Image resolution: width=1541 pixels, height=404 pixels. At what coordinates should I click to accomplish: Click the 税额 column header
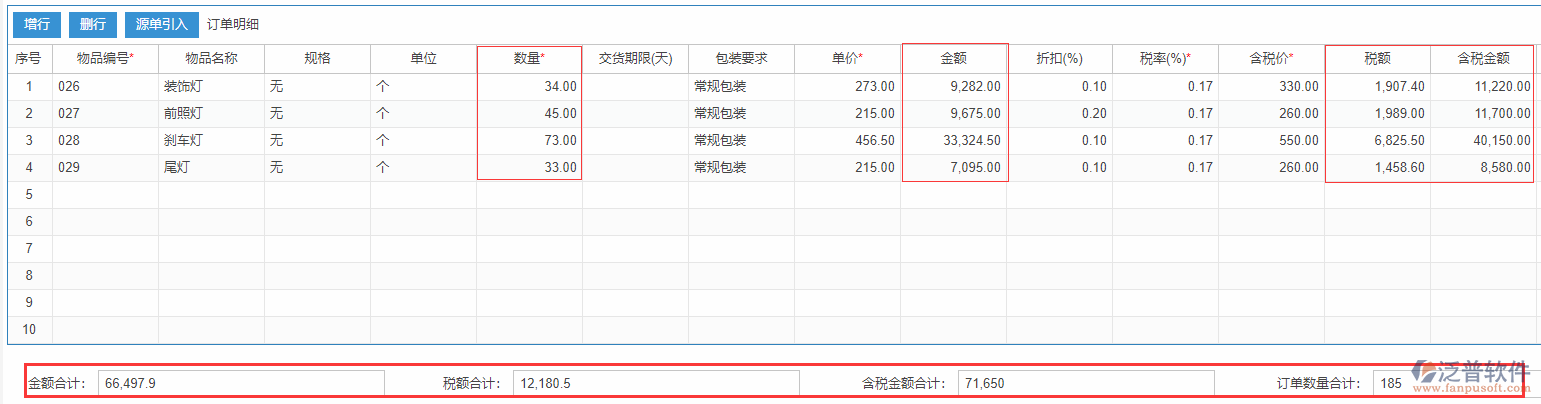click(x=1377, y=59)
